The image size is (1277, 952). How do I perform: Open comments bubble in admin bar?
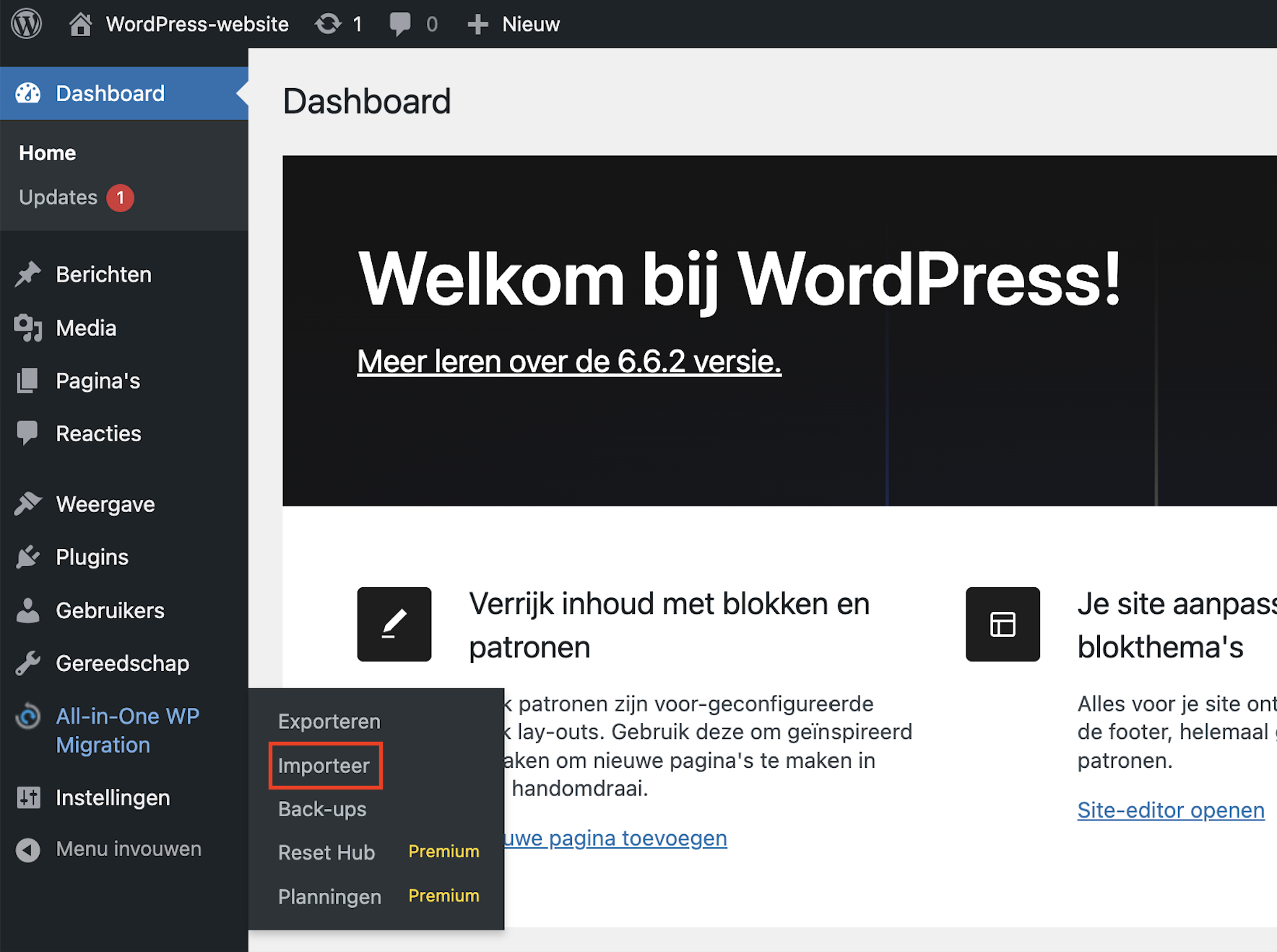coord(399,24)
